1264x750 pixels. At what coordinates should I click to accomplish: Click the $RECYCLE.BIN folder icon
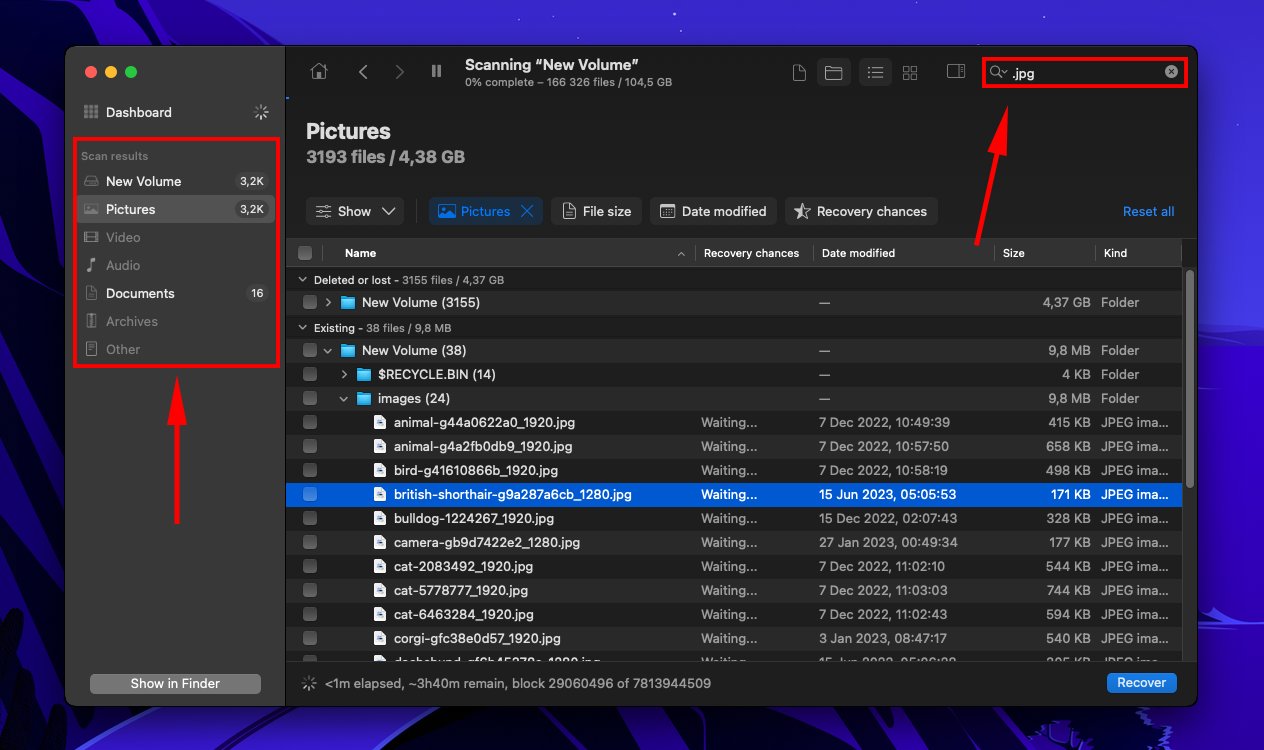point(364,374)
